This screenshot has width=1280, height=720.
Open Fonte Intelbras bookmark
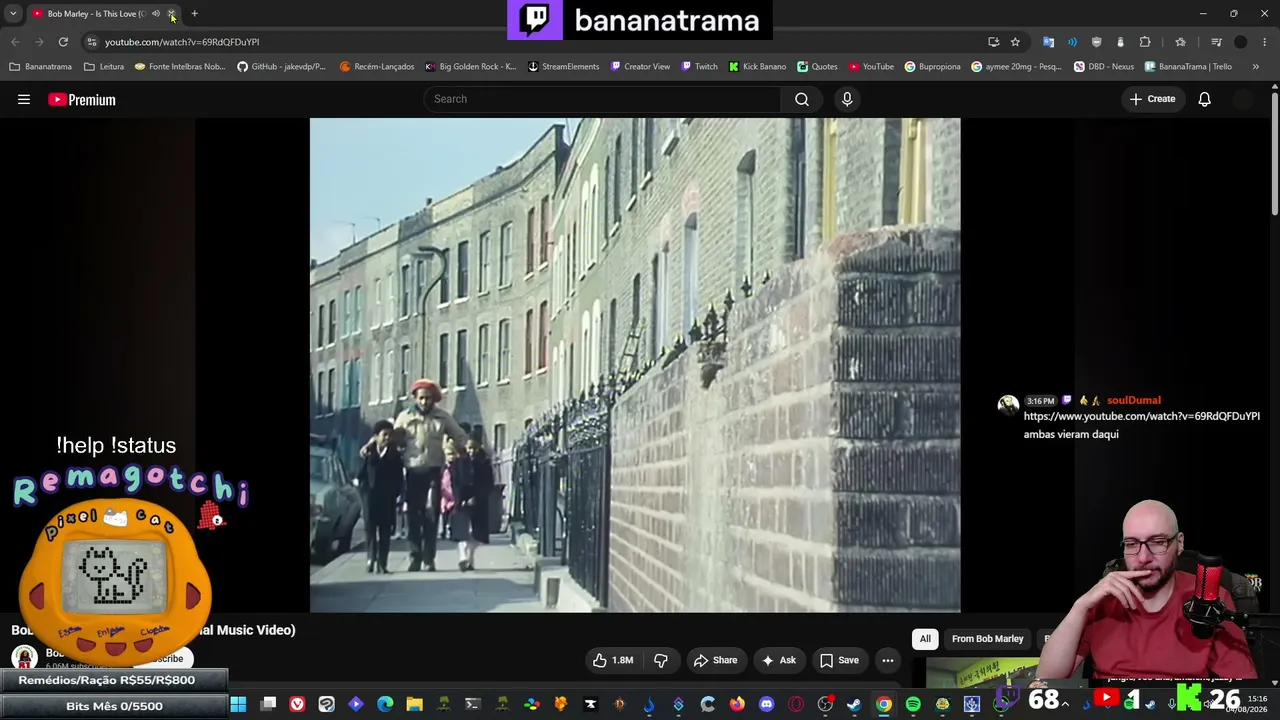(x=180, y=67)
